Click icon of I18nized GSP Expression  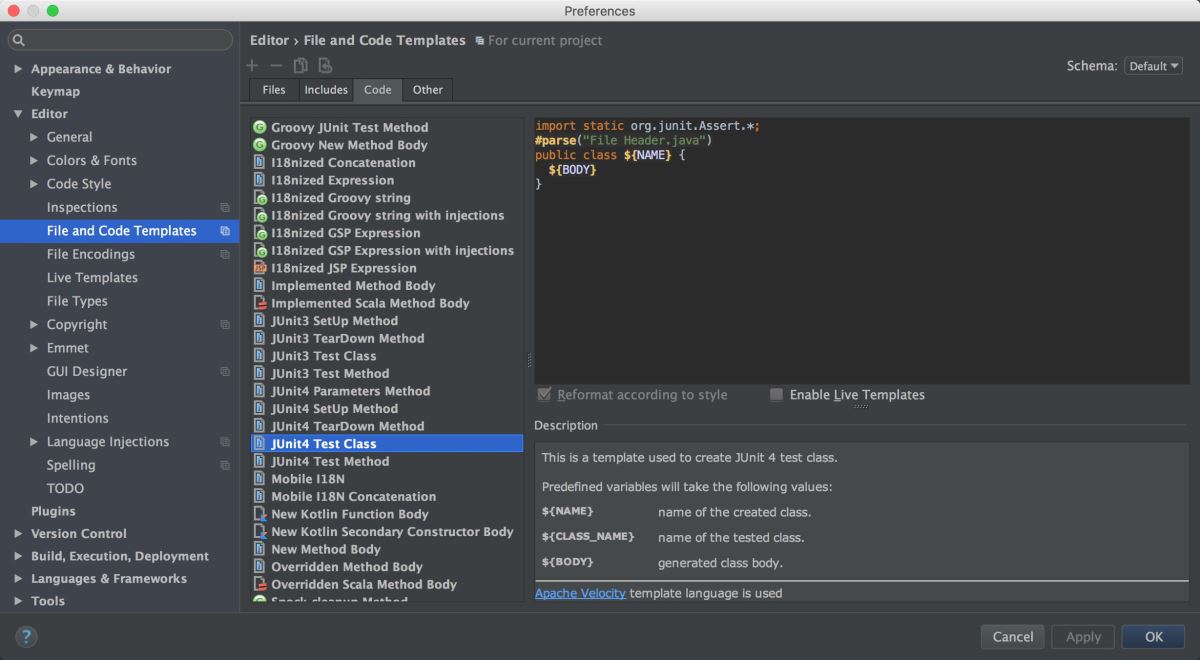(260, 233)
